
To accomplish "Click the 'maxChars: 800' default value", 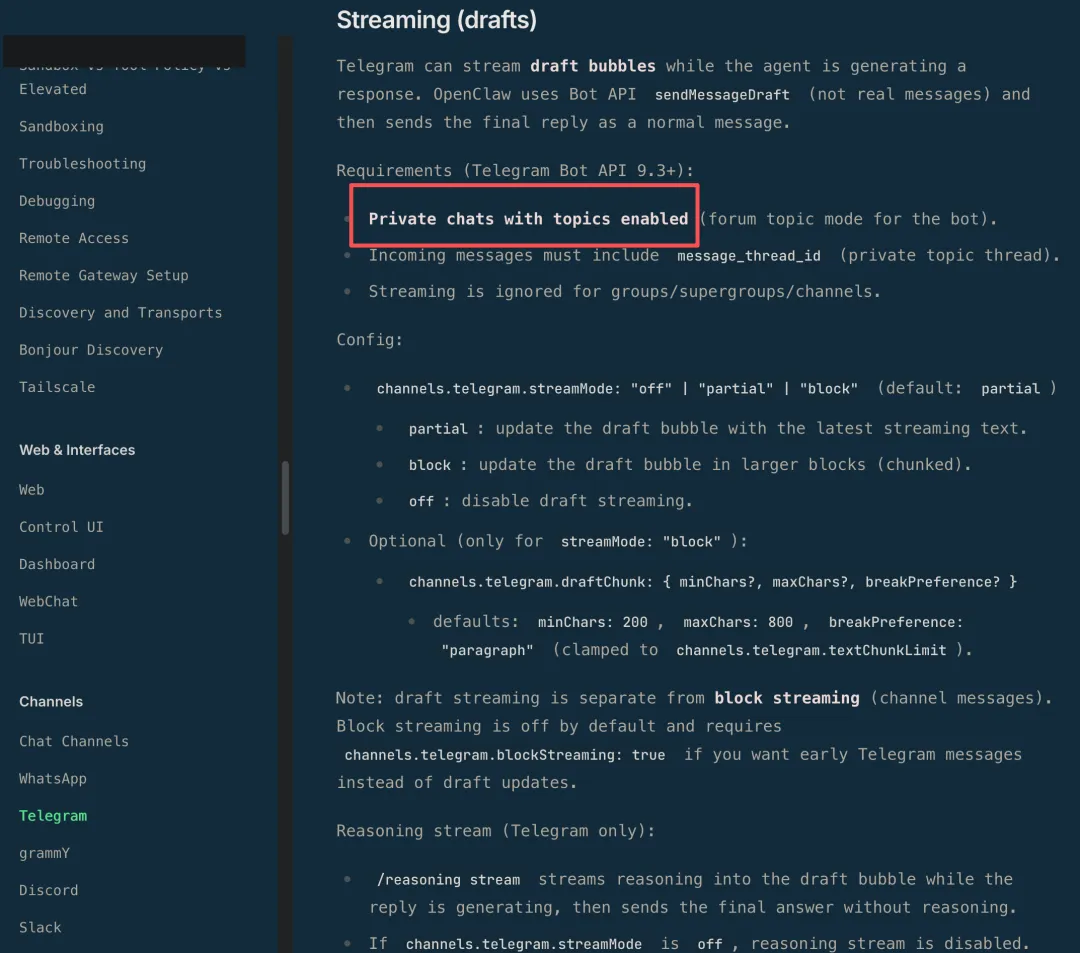I will pyautogui.click(x=738, y=622).
